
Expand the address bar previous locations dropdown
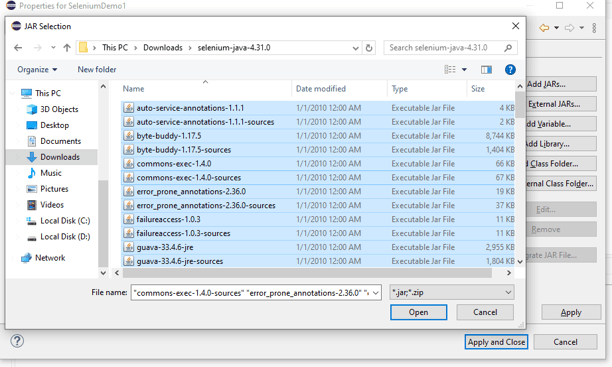point(356,48)
